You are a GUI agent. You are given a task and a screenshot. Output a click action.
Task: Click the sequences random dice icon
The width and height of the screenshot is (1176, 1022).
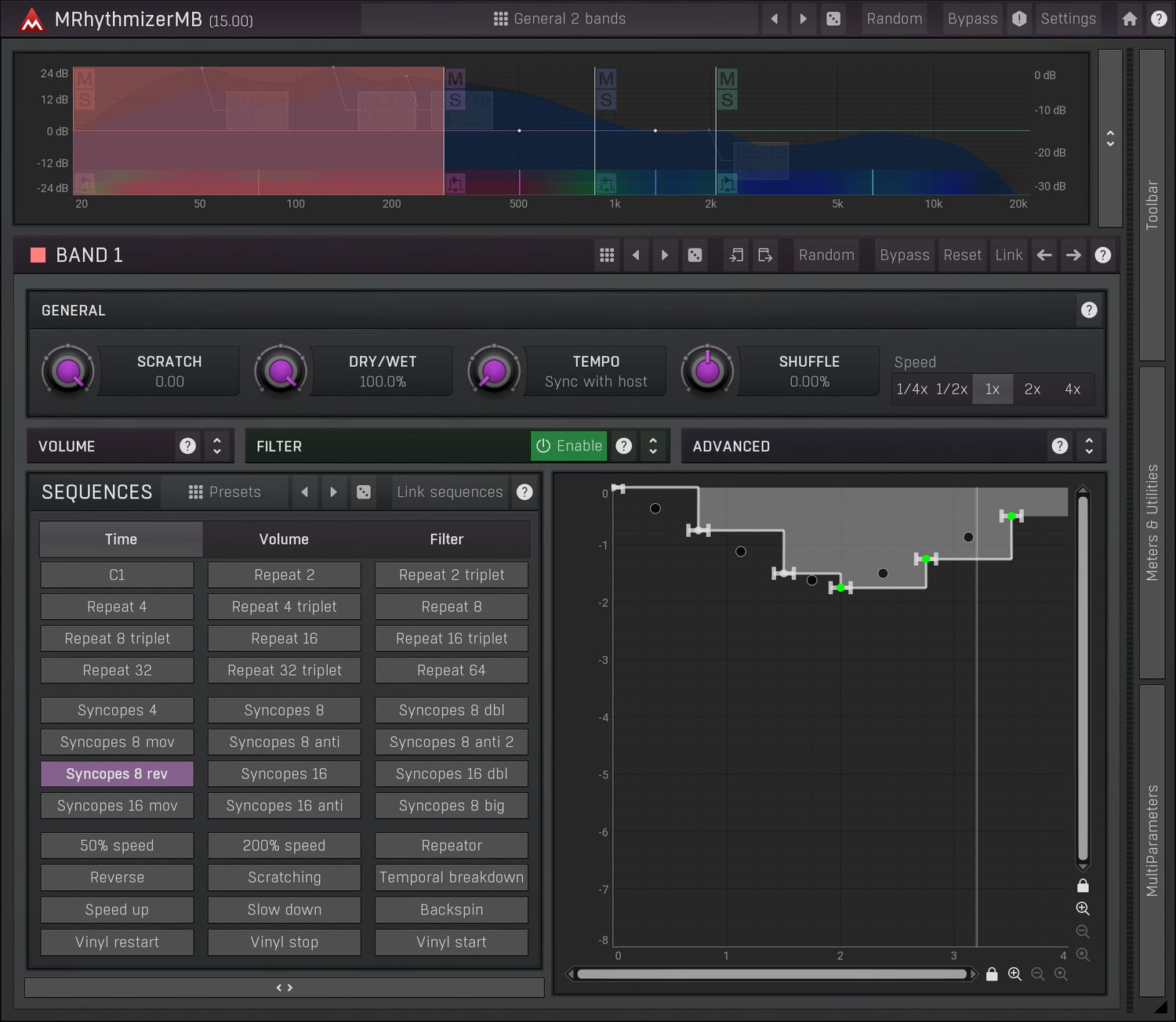[x=364, y=492]
